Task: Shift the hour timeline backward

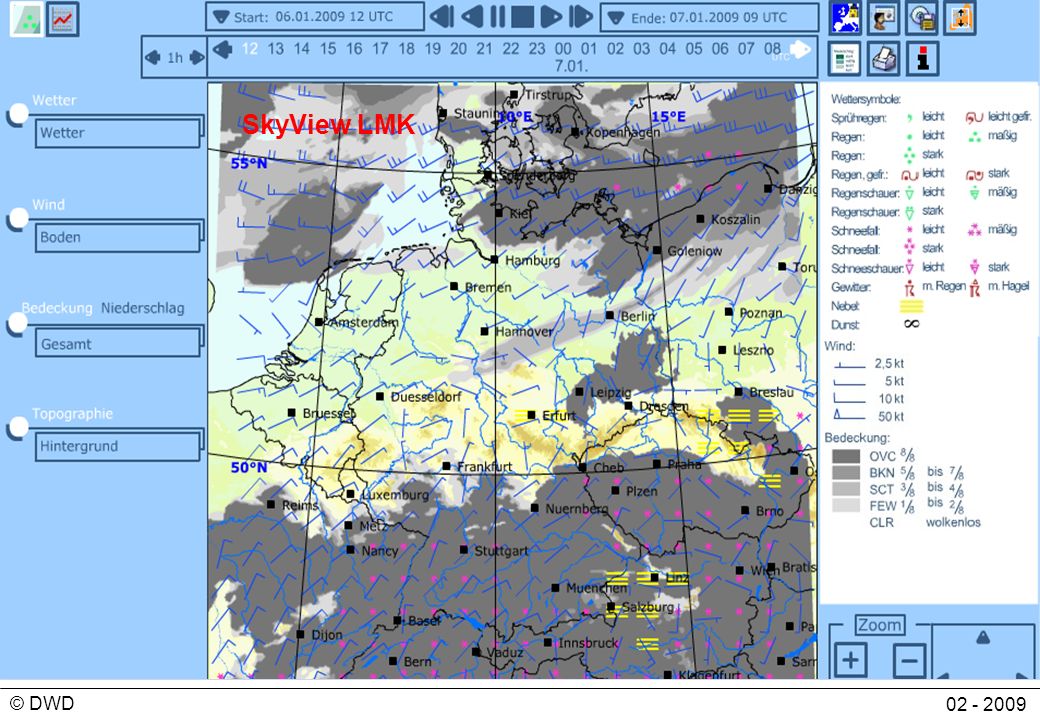Action: point(223,49)
